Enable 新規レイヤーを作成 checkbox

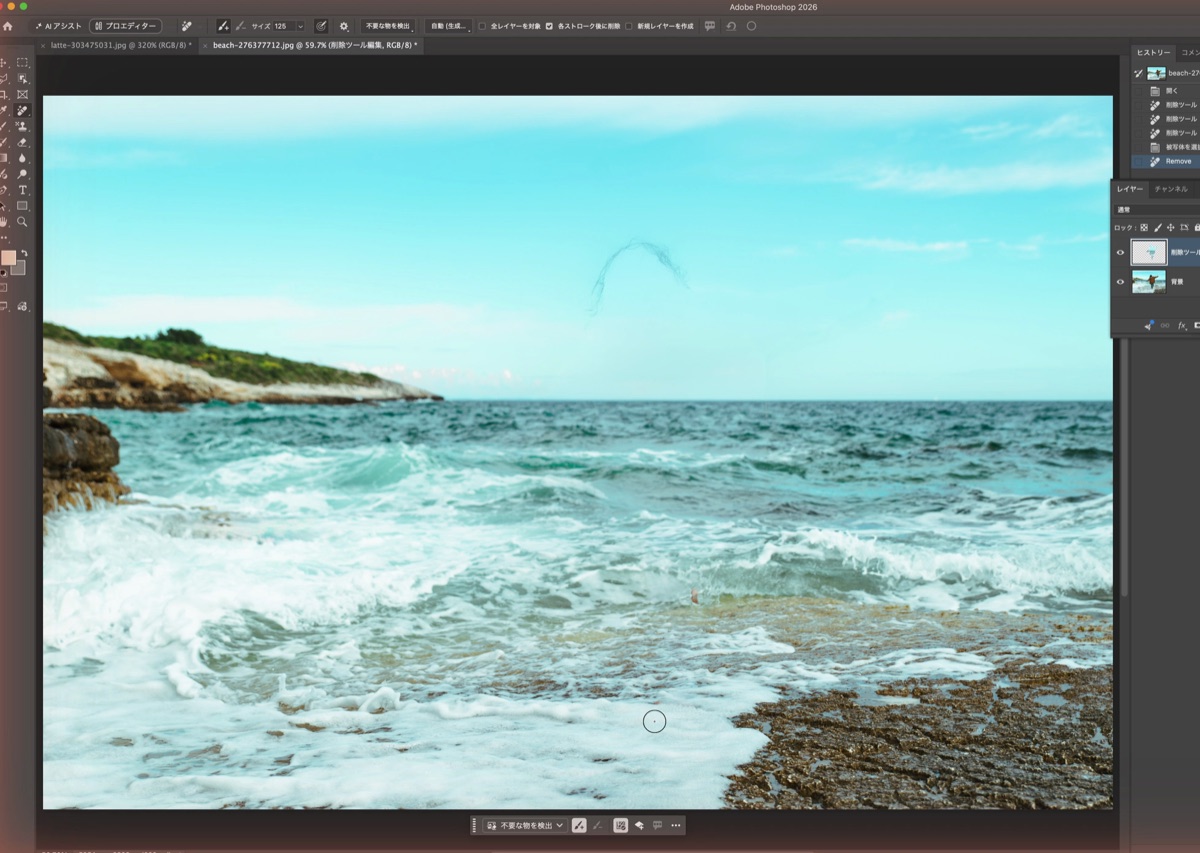(628, 26)
